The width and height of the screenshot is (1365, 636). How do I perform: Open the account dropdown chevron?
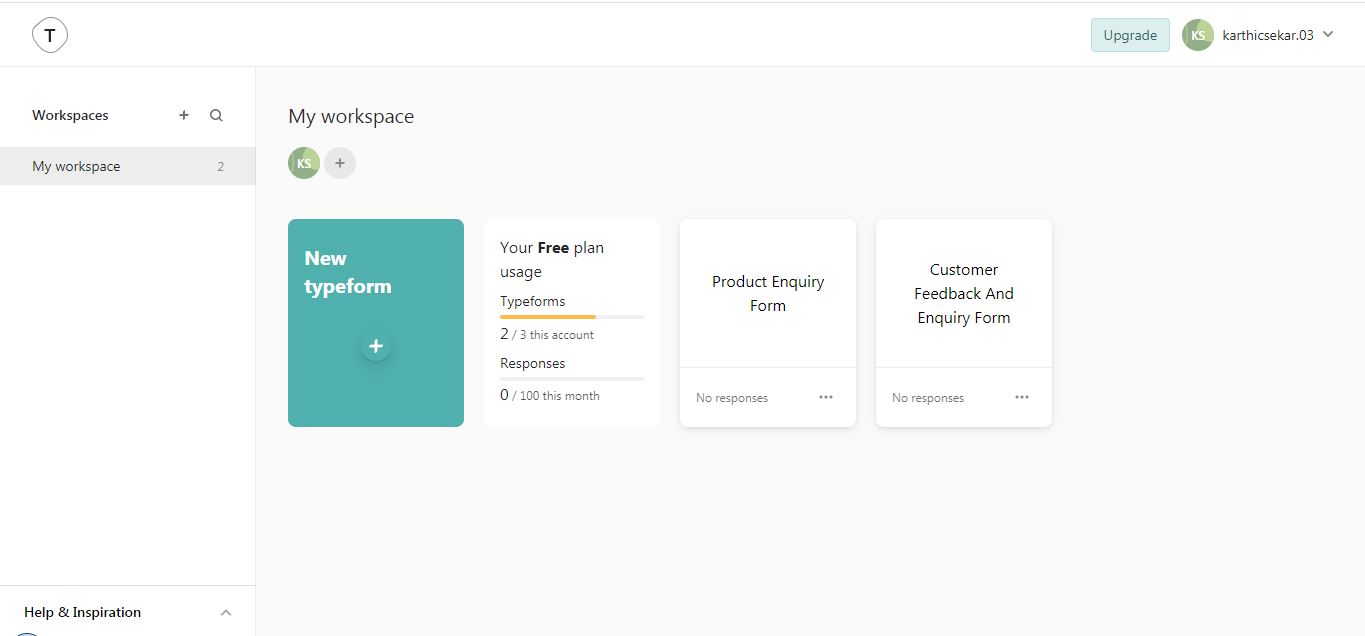pos(1328,34)
